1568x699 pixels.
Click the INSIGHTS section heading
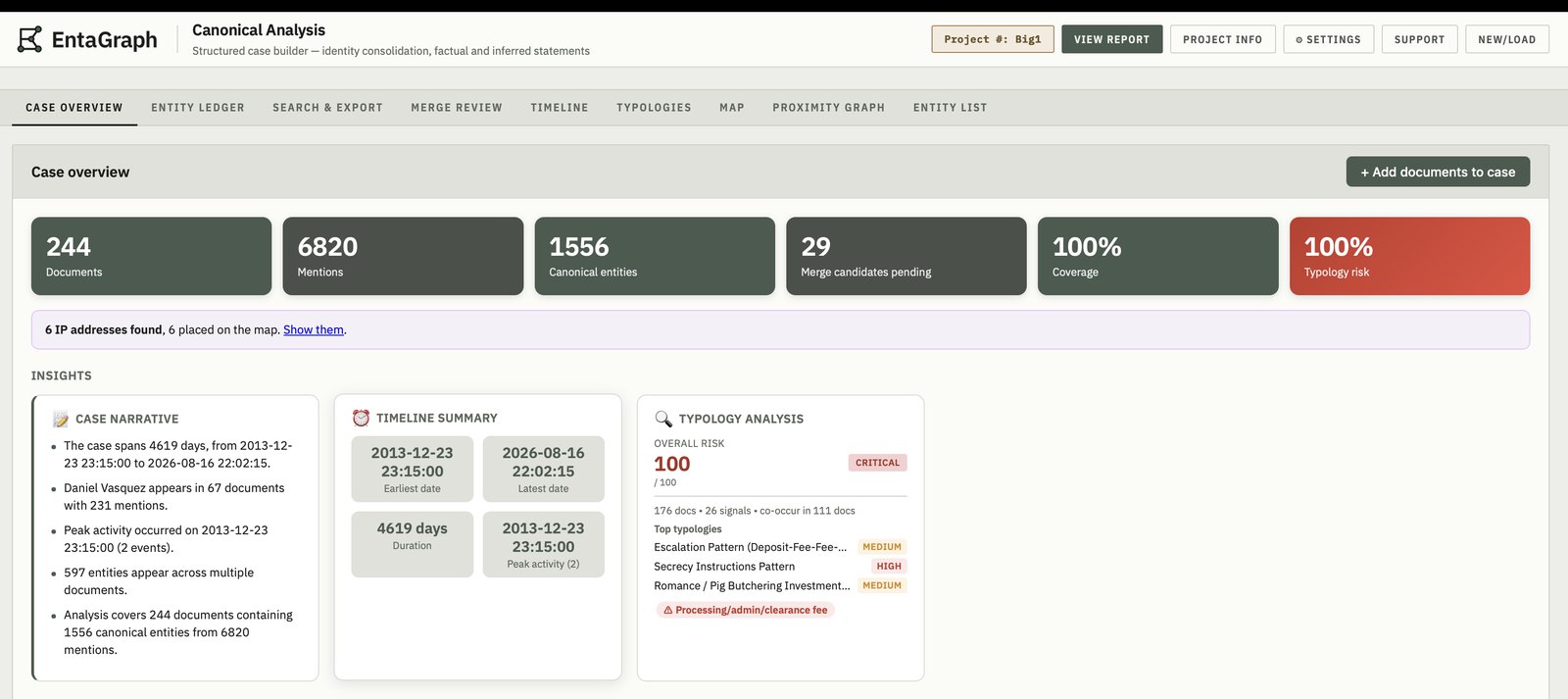coord(62,375)
